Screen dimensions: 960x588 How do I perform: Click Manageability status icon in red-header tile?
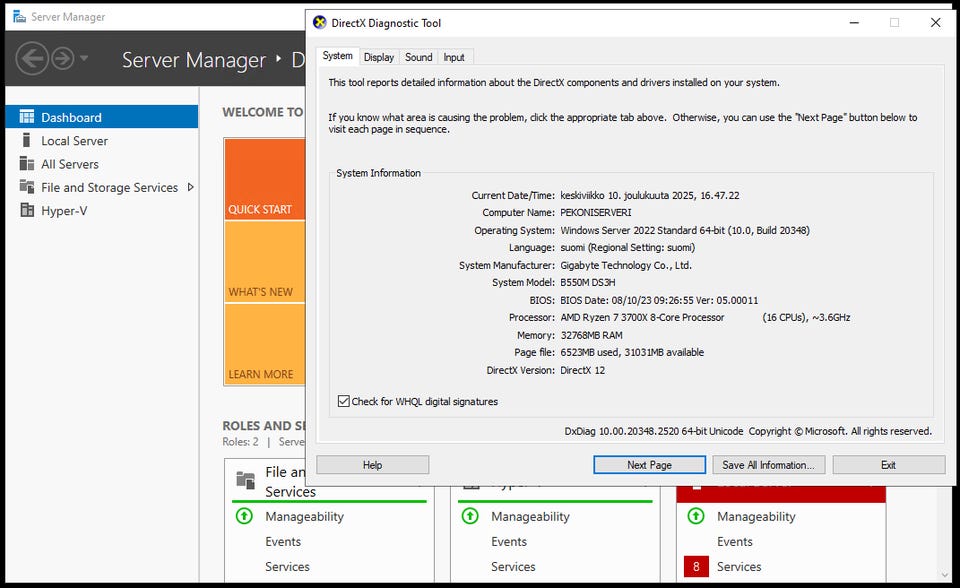[696, 516]
